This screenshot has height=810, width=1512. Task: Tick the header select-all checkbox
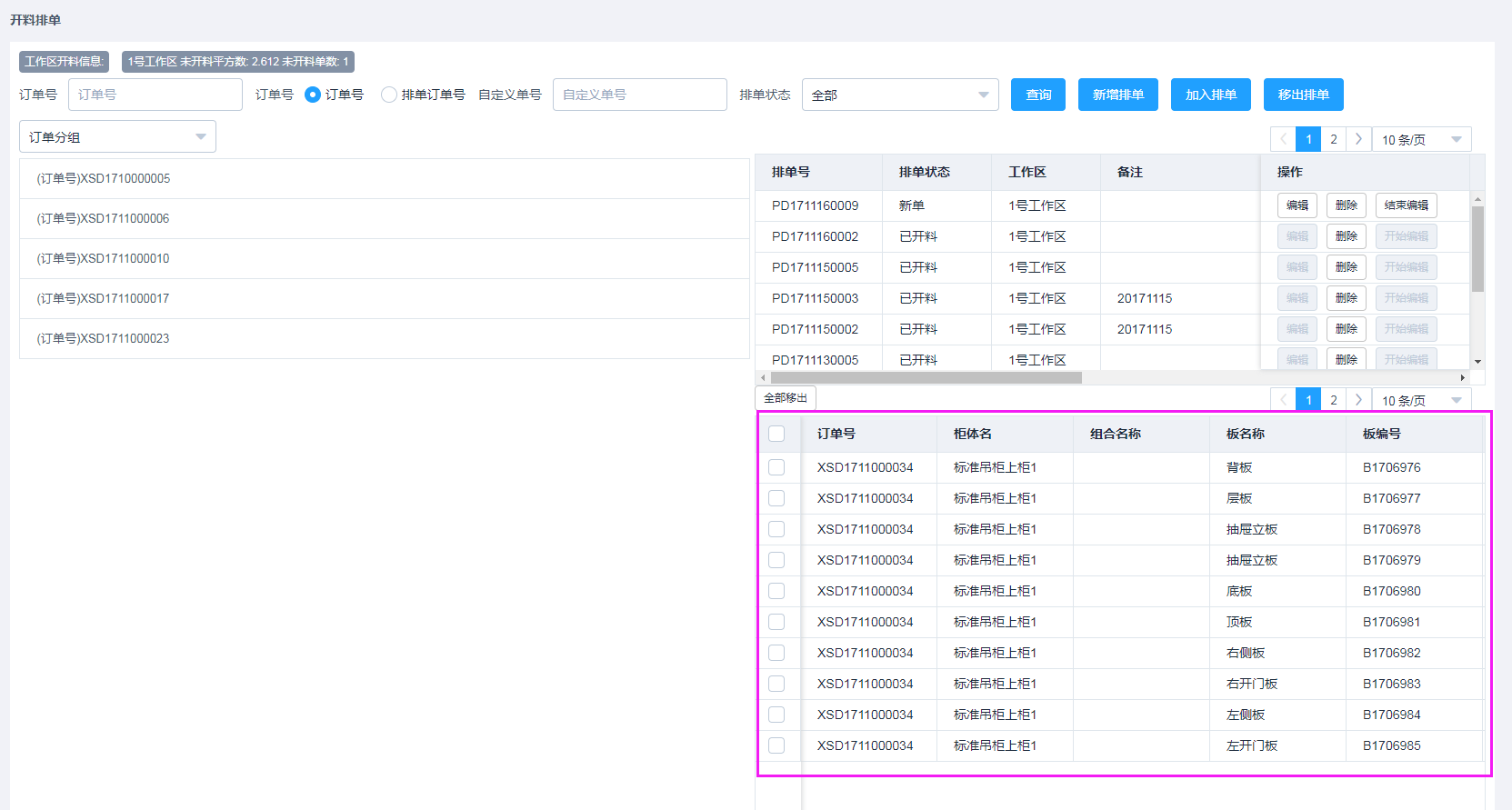776,434
